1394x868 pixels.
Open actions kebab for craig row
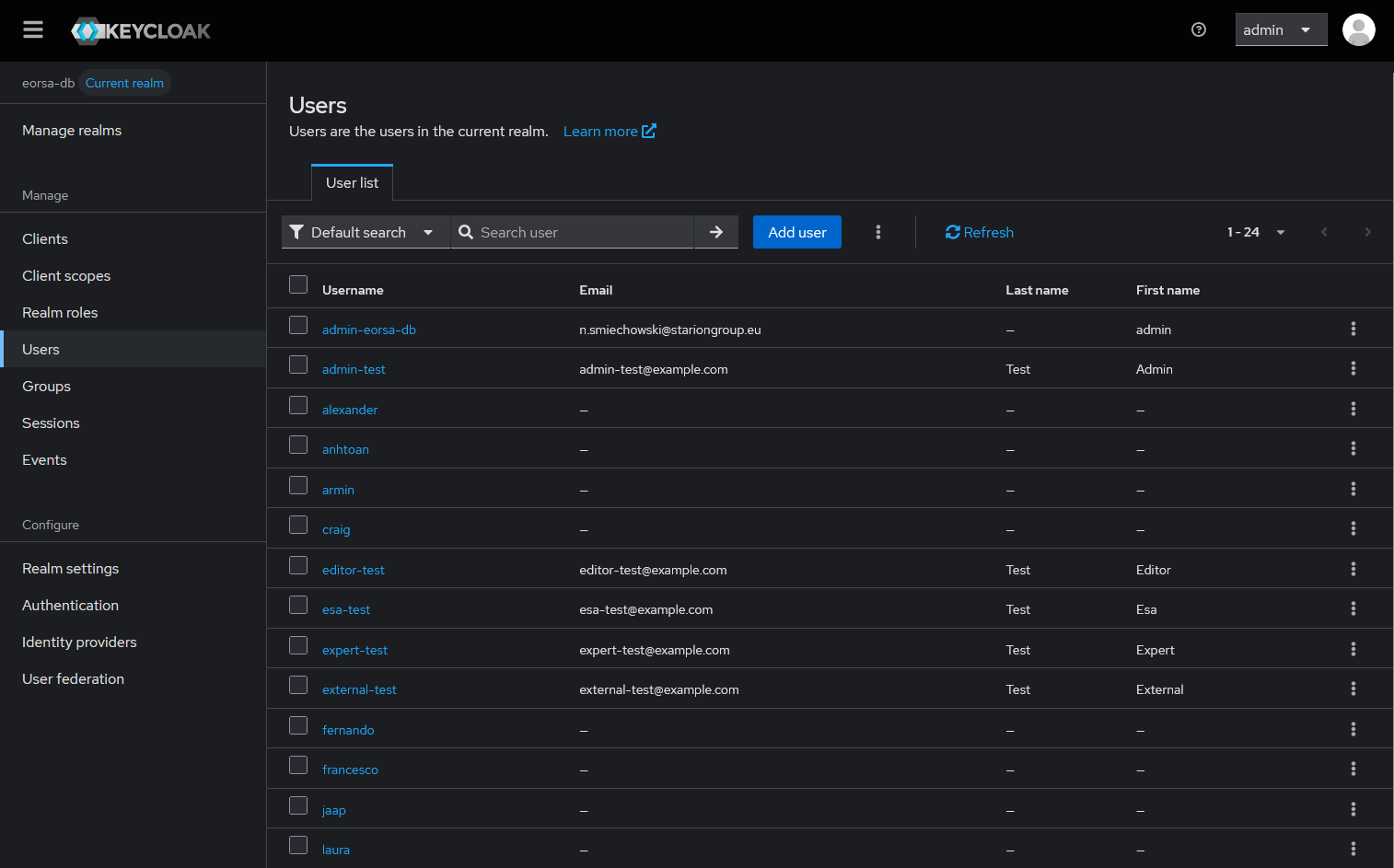tap(1353, 528)
